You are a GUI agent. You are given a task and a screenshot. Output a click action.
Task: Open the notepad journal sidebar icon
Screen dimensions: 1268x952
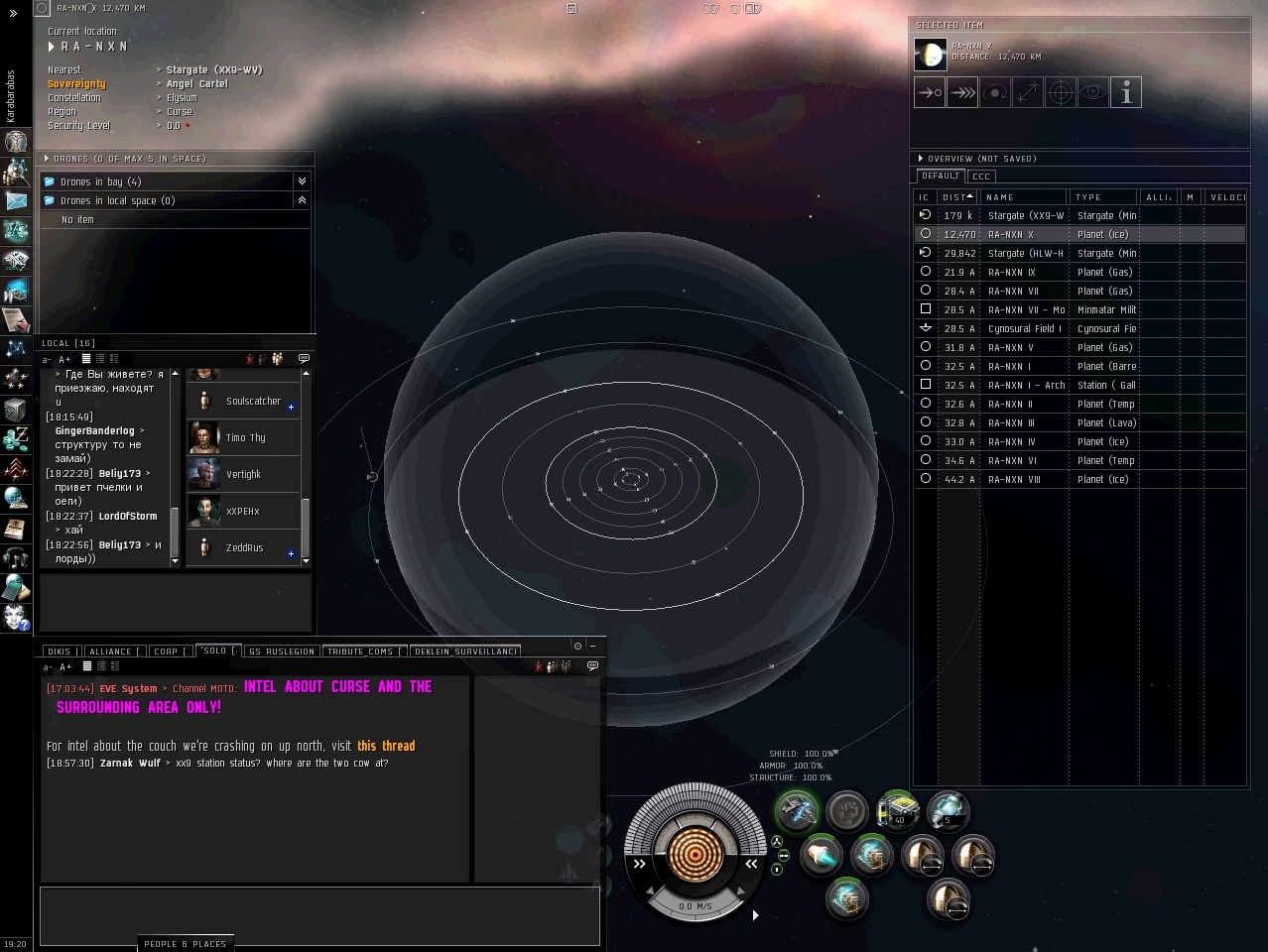point(15,319)
